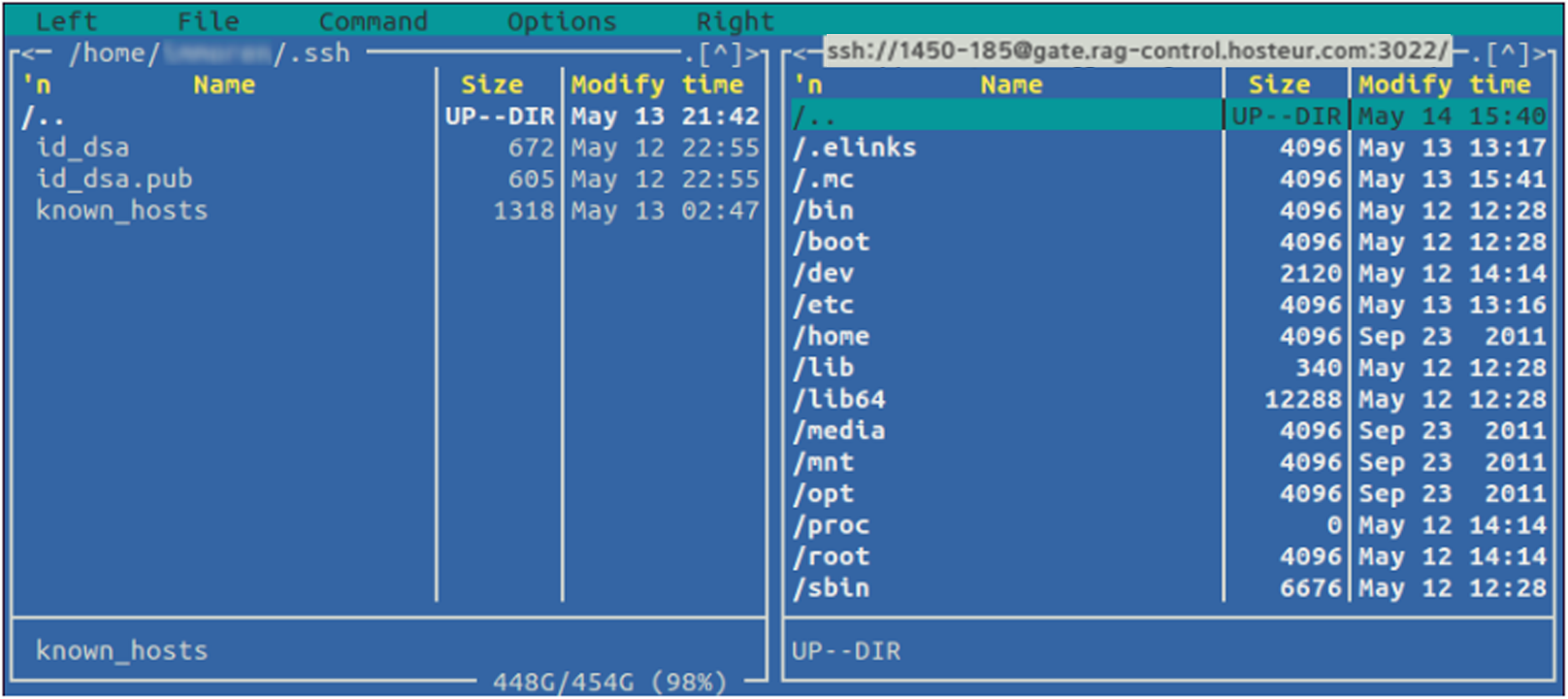Open the Options menu
Image resolution: width=1568 pixels, height=699 pixels.
(x=561, y=20)
